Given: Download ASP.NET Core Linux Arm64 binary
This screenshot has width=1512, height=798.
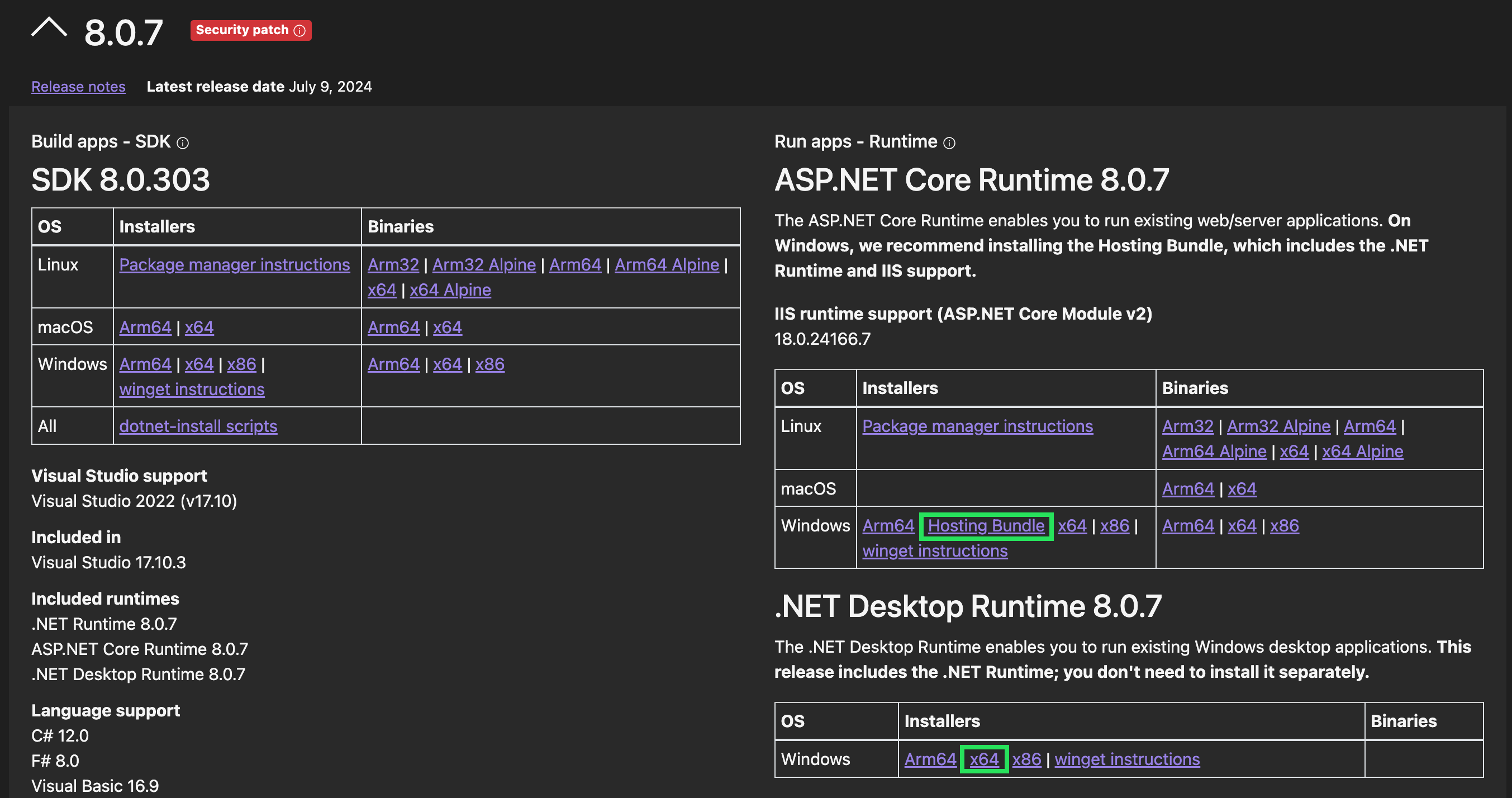Looking at the screenshot, I should (1370, 426).
